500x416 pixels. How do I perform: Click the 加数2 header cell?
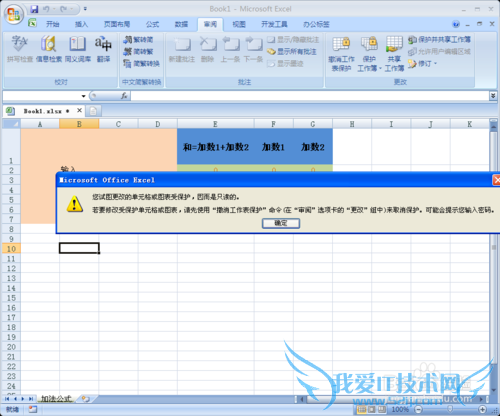coord(313,147)
